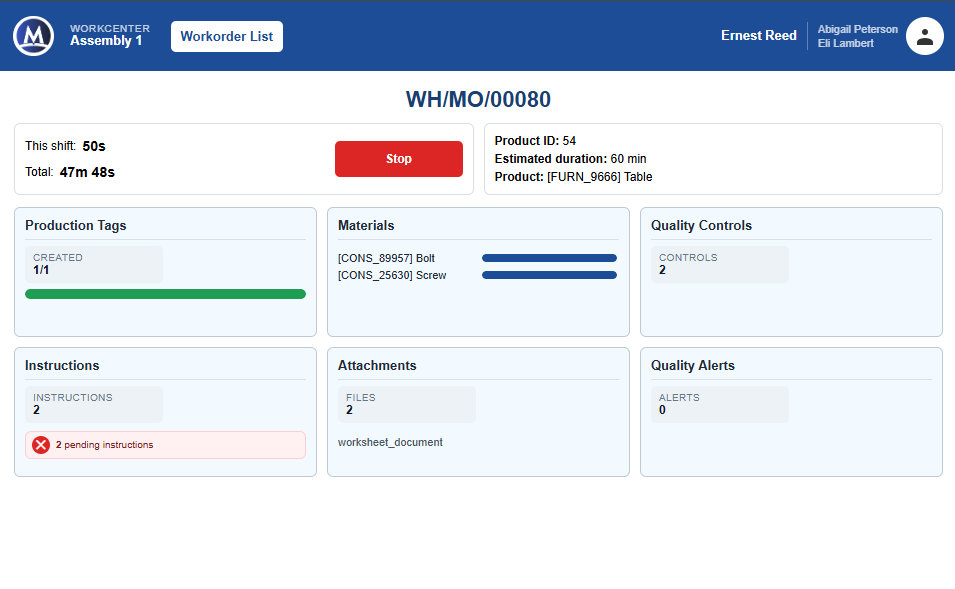Screen dimensions: 955x589
Task: Click the green Production Tags progress bar
Action: click(165, 294)
